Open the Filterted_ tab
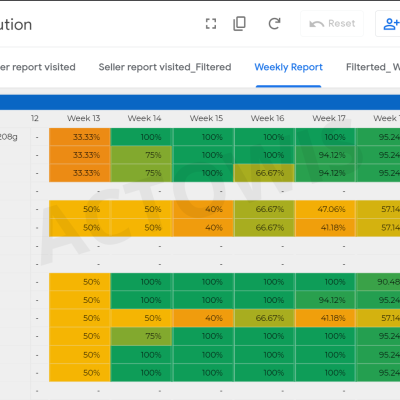The height and width of the screenshot is (400, 400). coord(373,67)
